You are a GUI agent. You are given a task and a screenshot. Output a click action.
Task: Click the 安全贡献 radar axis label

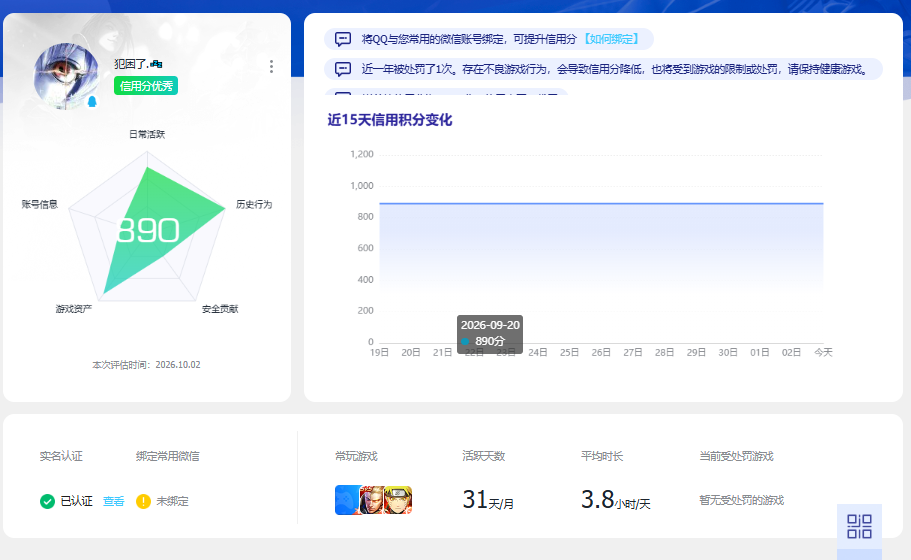220,309
